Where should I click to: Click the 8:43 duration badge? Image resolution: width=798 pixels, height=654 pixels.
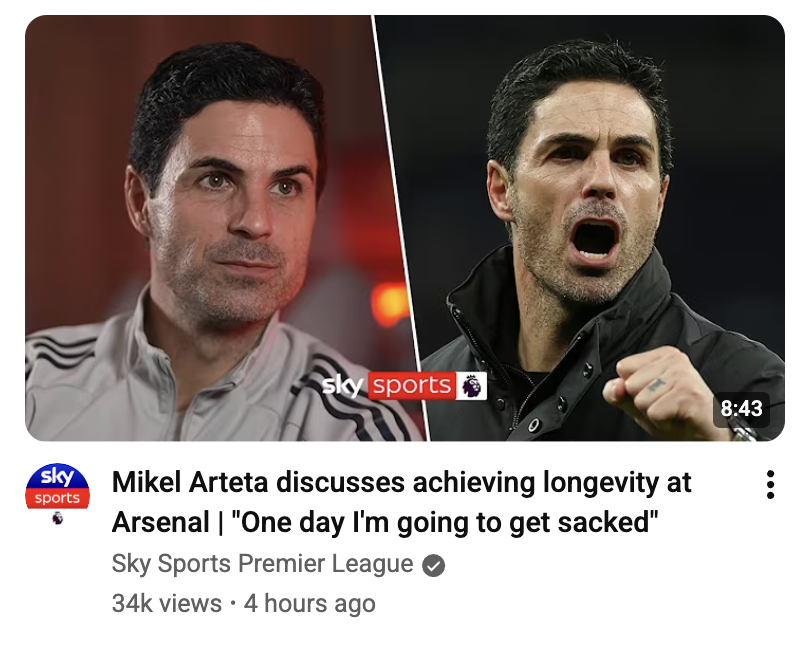pos(741,408)
